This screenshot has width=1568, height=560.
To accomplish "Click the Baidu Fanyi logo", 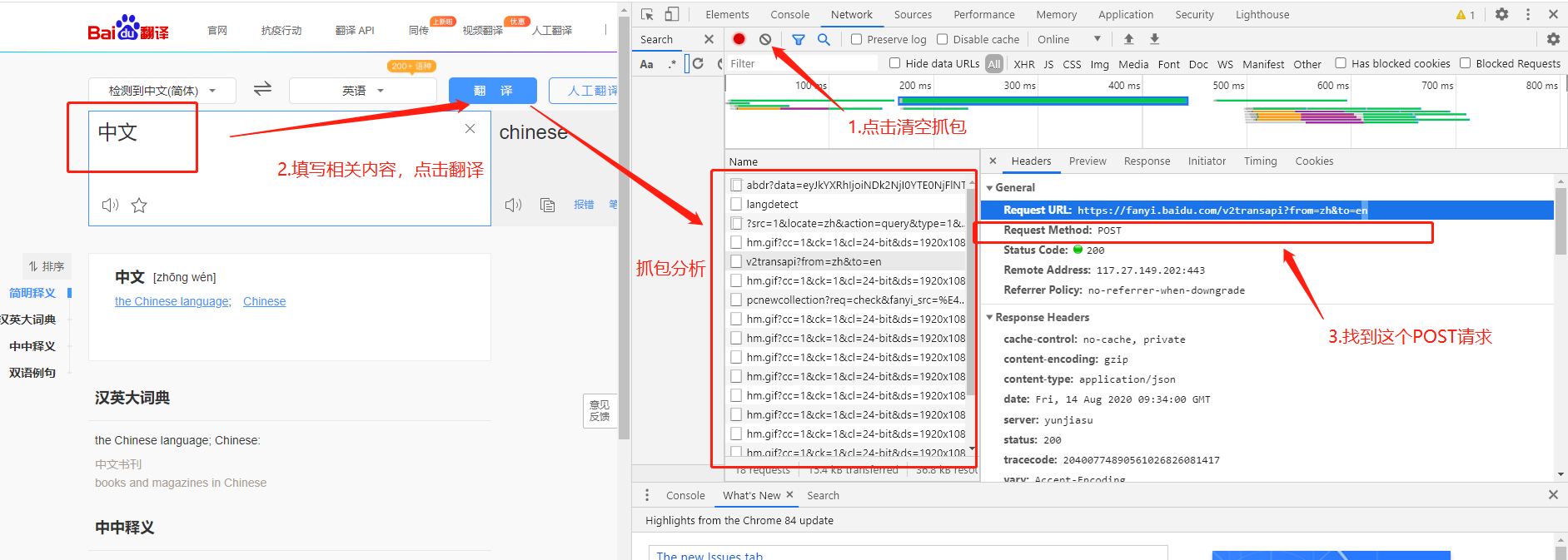I will (x=128, y=28).
